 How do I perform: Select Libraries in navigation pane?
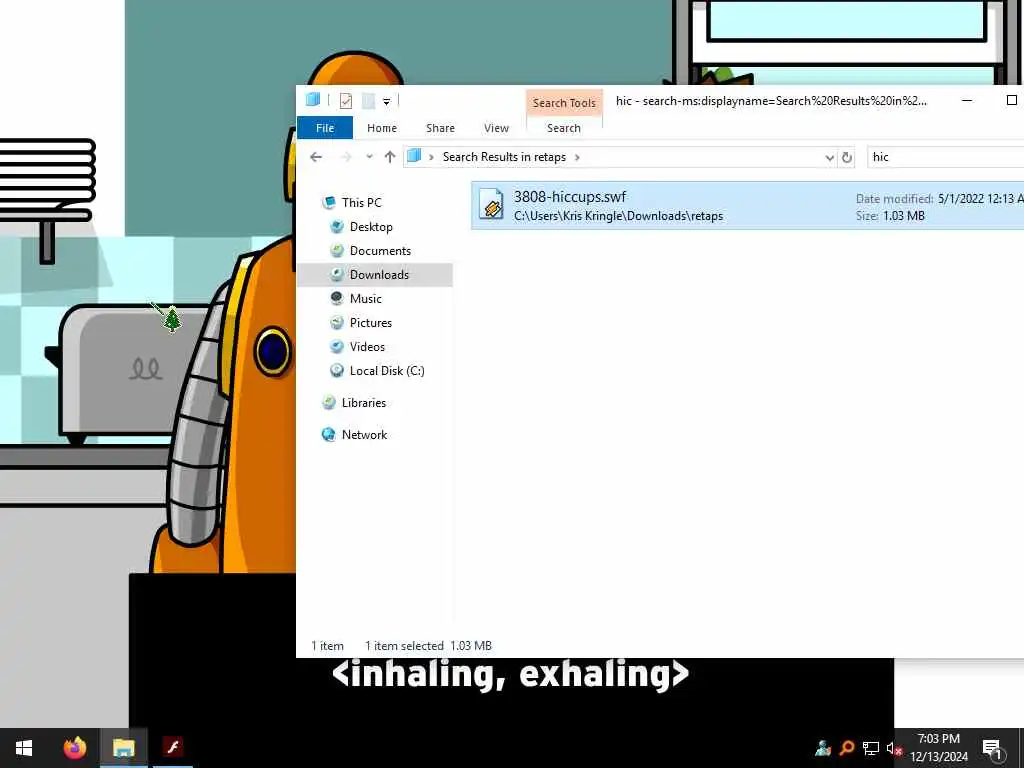pos(364,403)
